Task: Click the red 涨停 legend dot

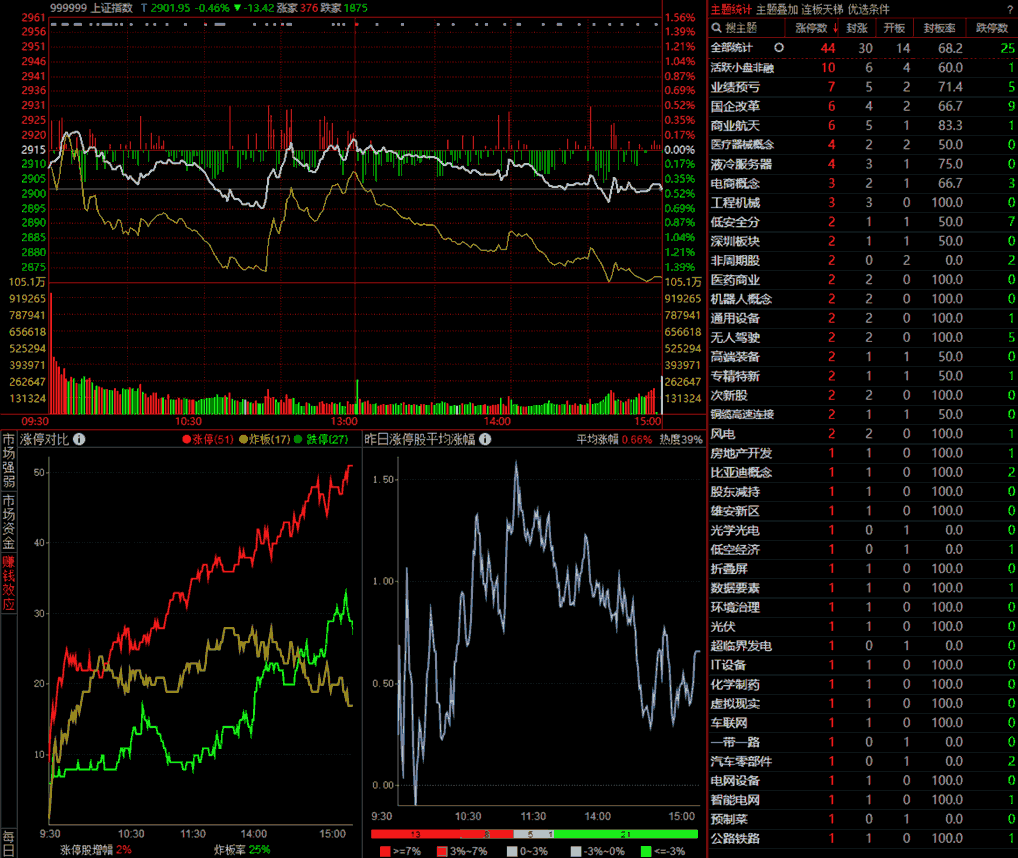Action: (186, 439)
